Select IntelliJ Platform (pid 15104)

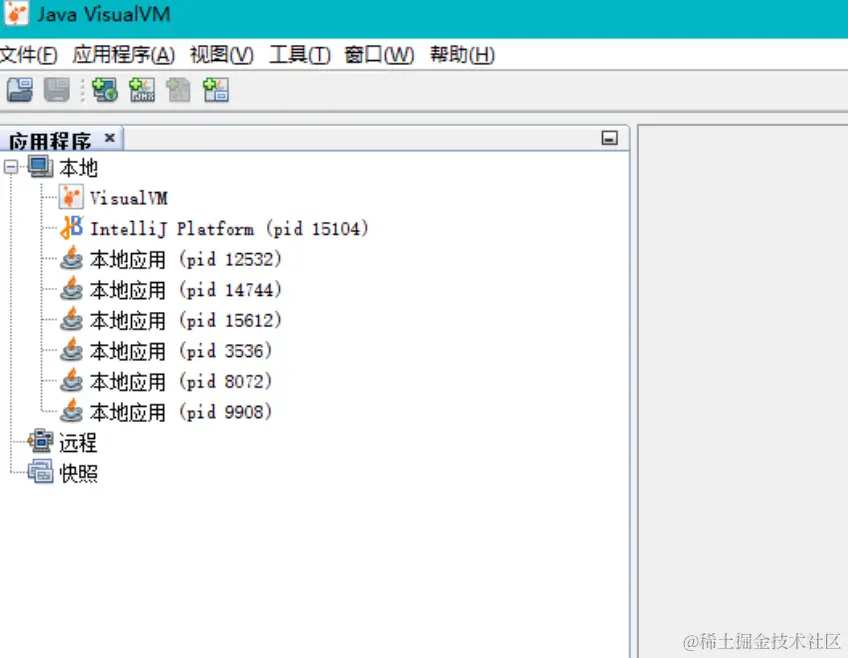pyautogui.click(x=229, y=229)
